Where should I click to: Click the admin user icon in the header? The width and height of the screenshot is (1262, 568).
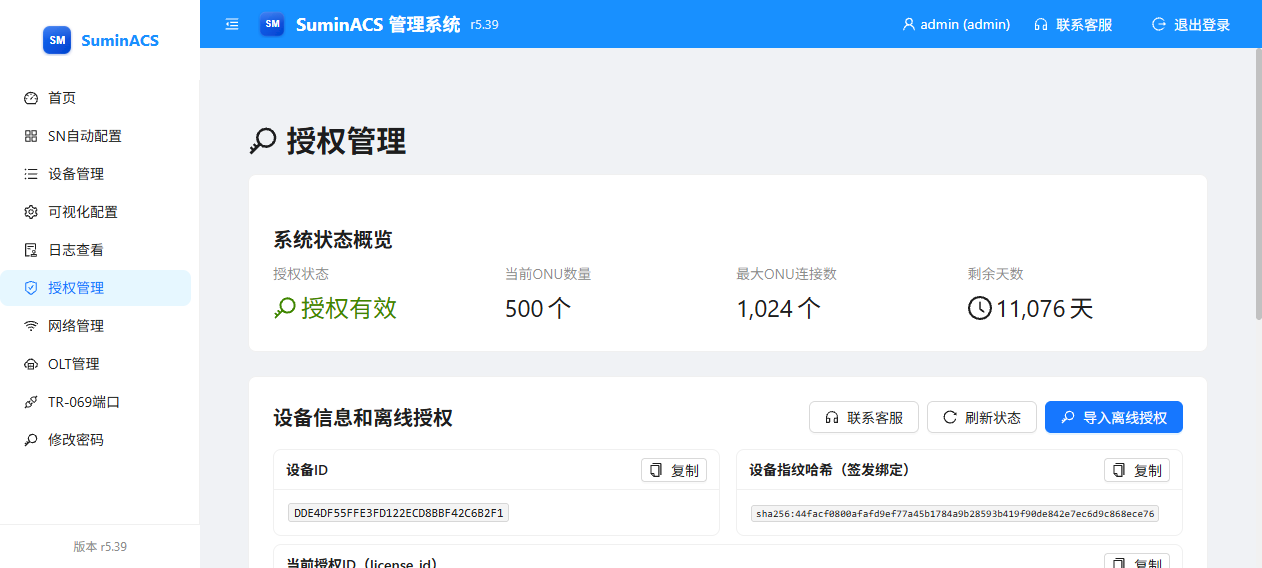pos(909,24)
